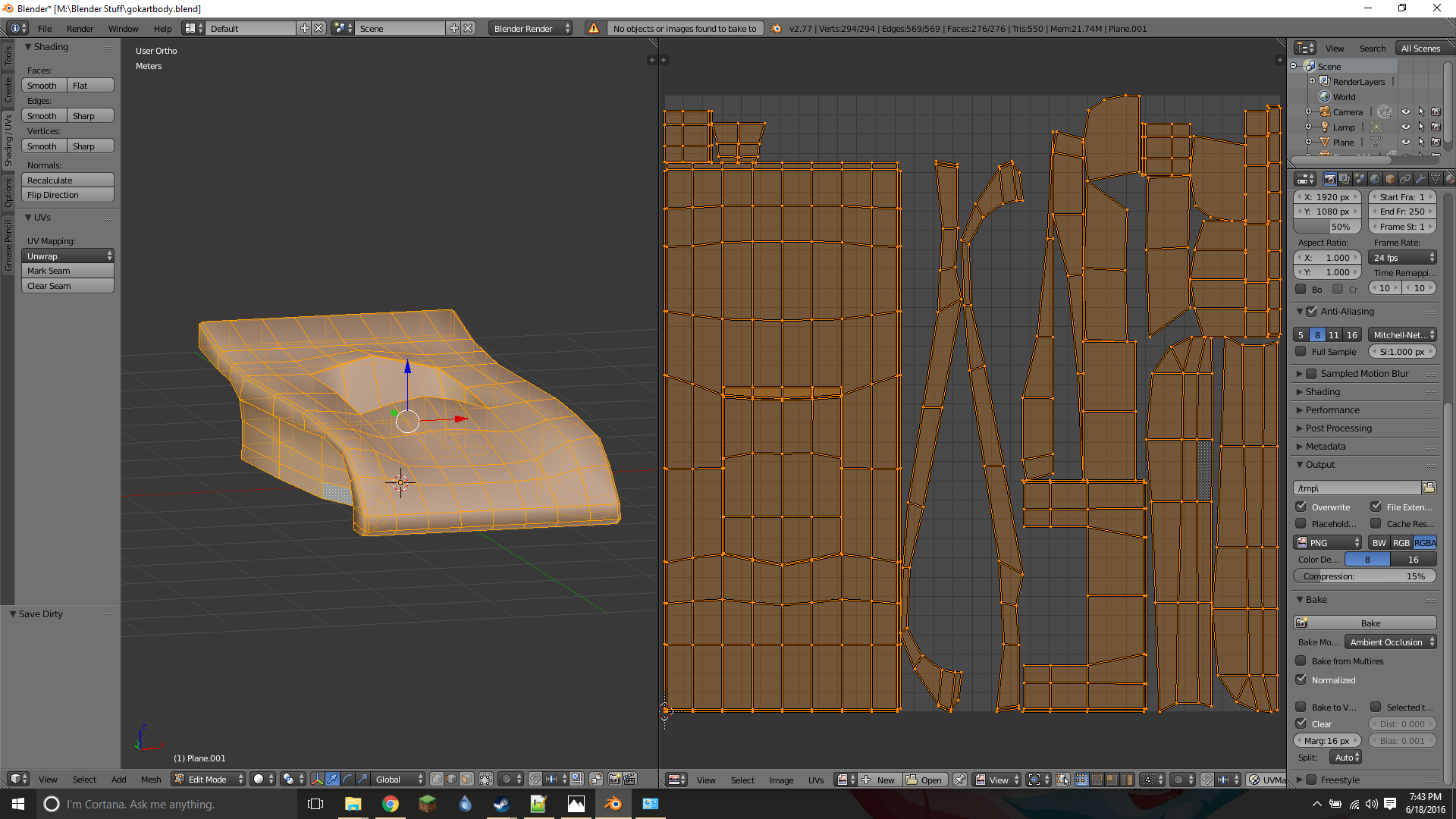Toggle snap magnet in 3D view header
The height and width of the screenshot is (819, 1456).
535,779
